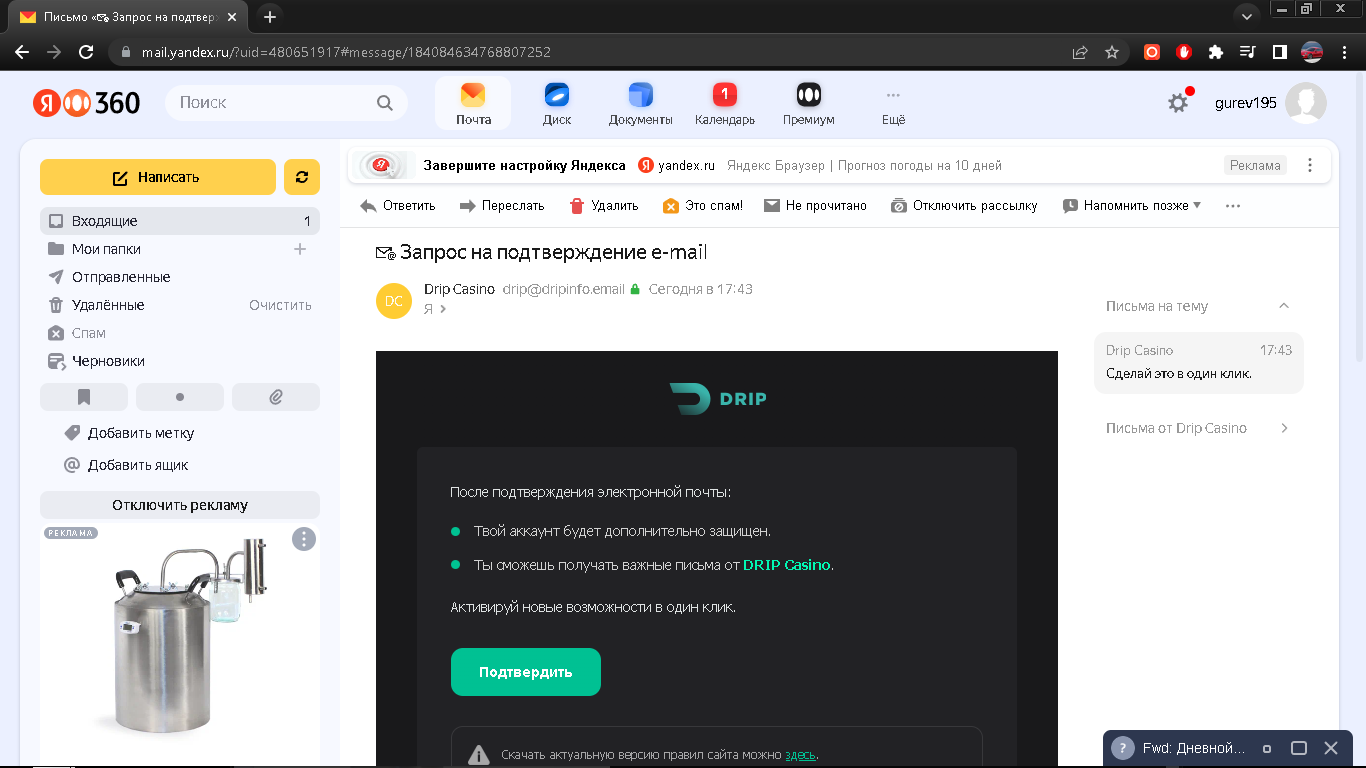Viewport: 1366px width, 768px height.
Task: Open the Документы service icon
Action: pos(640,104)
